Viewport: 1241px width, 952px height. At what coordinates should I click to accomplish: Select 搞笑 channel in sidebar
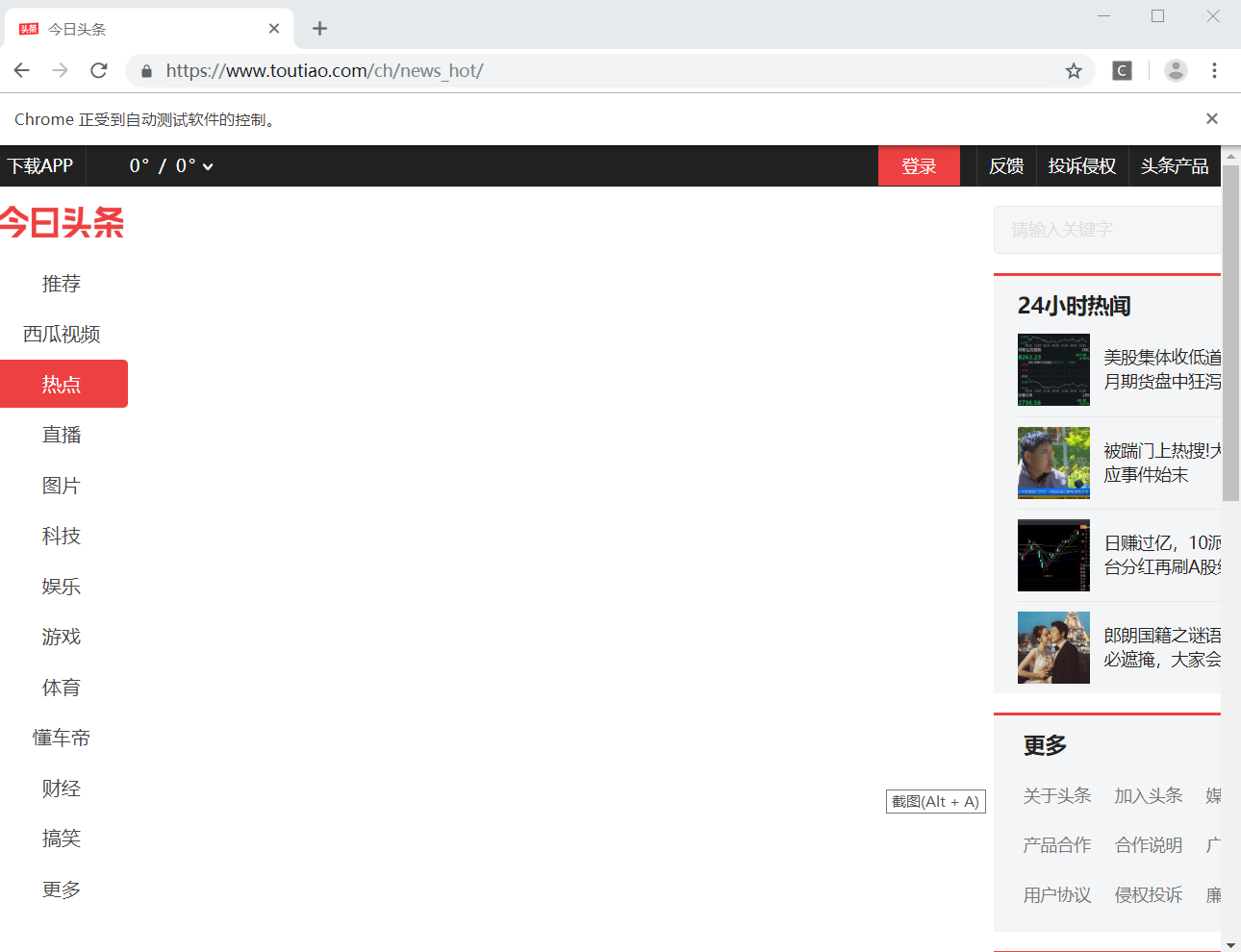point(62,839)
